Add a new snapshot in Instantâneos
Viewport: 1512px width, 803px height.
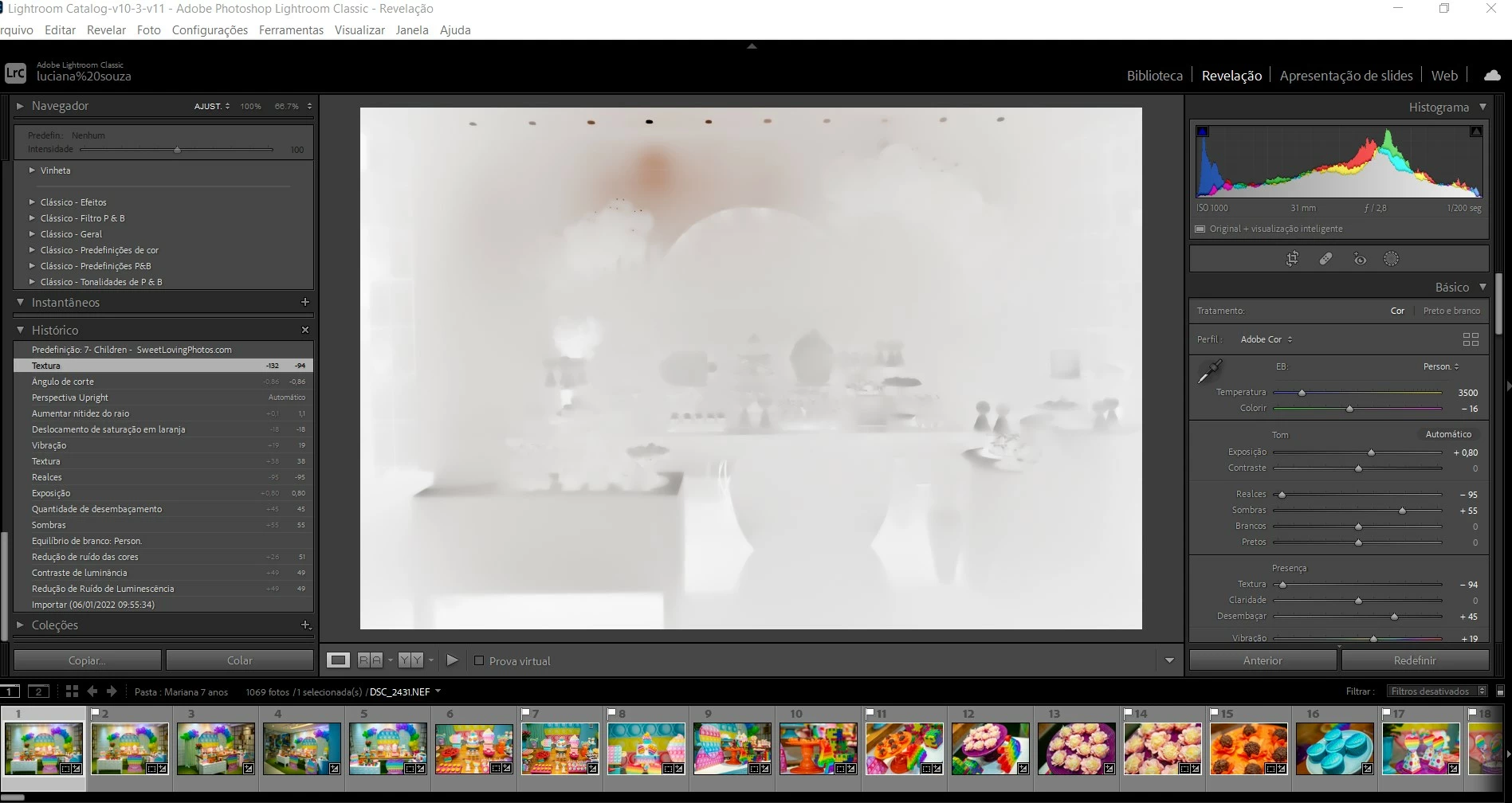304,302
